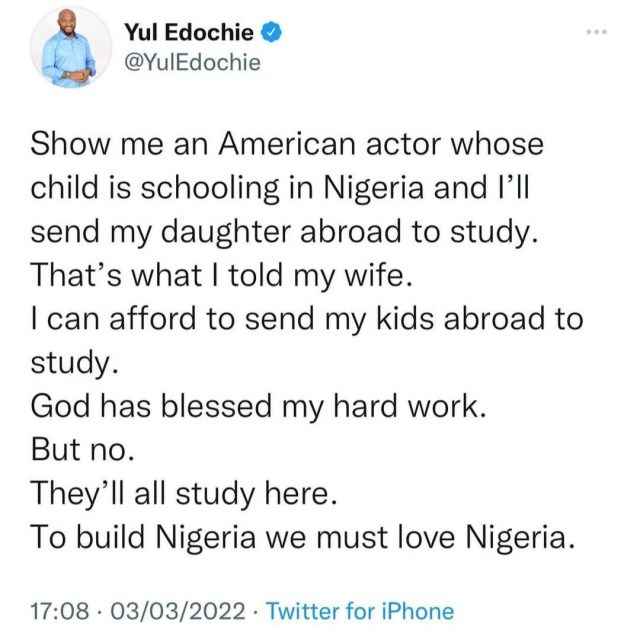This screenshot has height=639, width=640.
Task: Click the 17:08 timestamp
Action: [60, 611]
